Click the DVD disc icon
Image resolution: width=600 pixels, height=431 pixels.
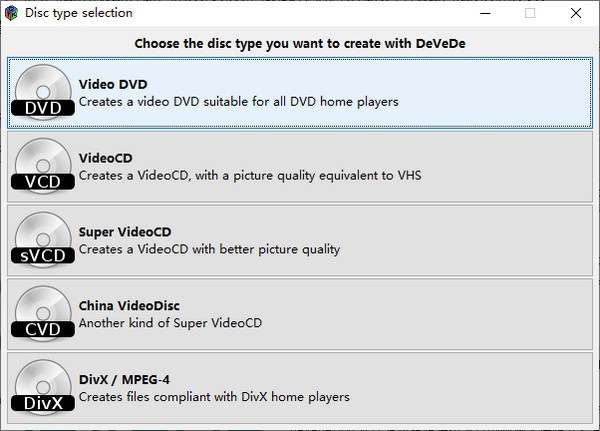tap(43, 92)
